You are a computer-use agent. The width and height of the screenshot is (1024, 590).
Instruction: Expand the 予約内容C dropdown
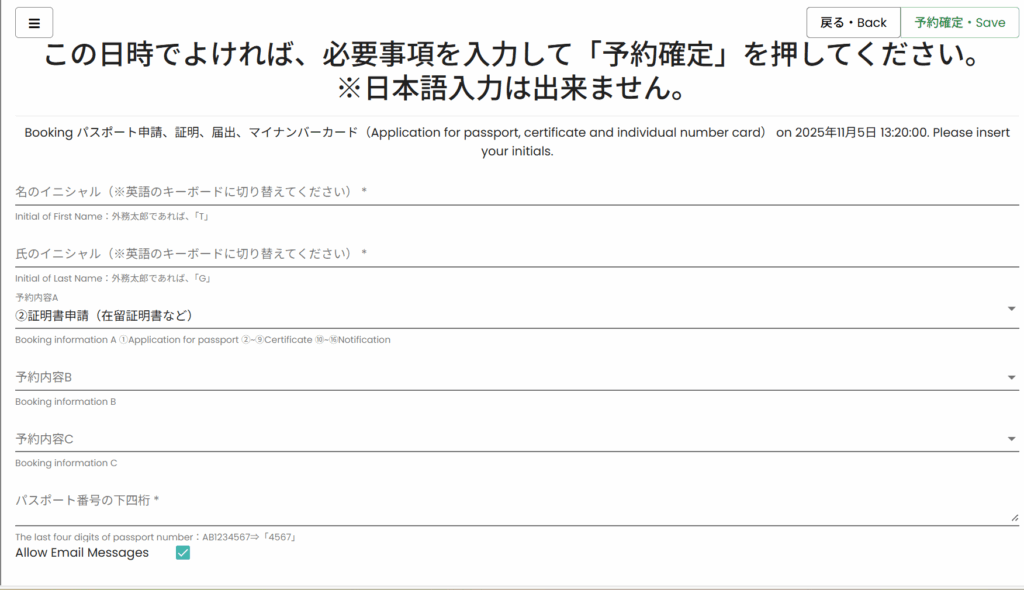[500, 439]
